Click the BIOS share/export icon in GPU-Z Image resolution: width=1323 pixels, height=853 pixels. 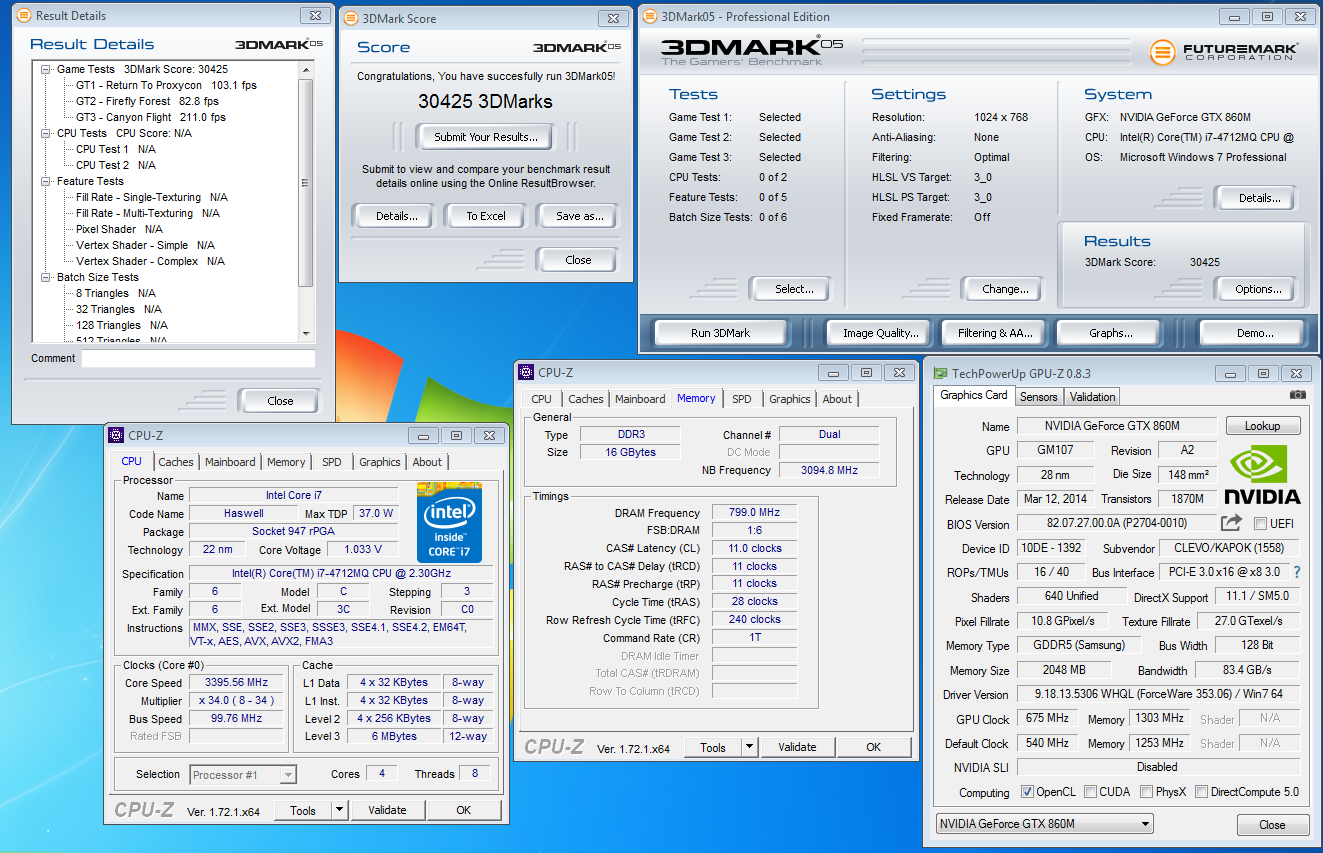[x=1231, y=523]
